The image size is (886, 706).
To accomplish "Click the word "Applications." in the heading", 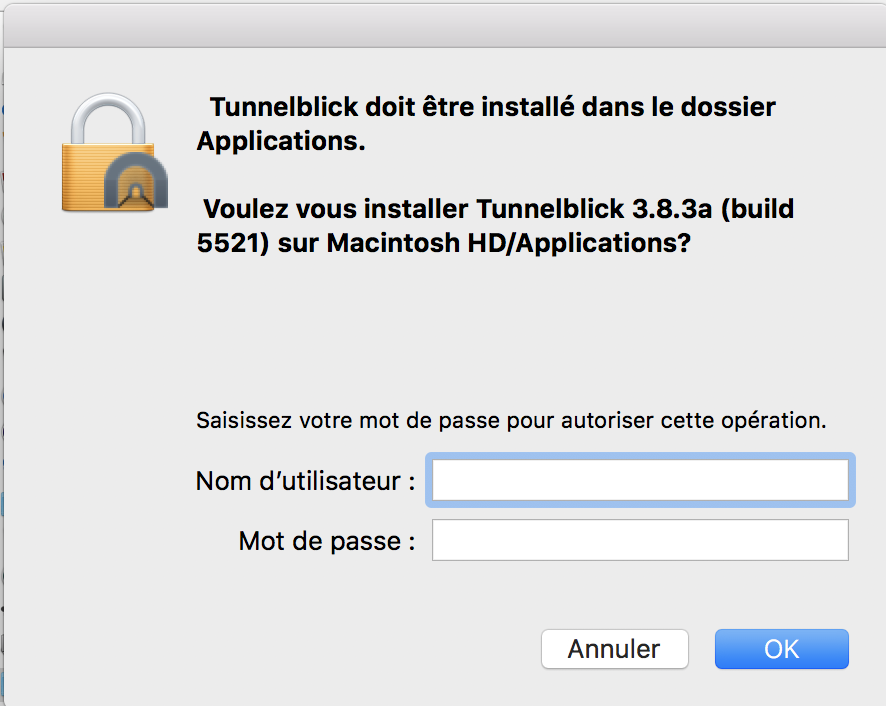I will [281, 141].
